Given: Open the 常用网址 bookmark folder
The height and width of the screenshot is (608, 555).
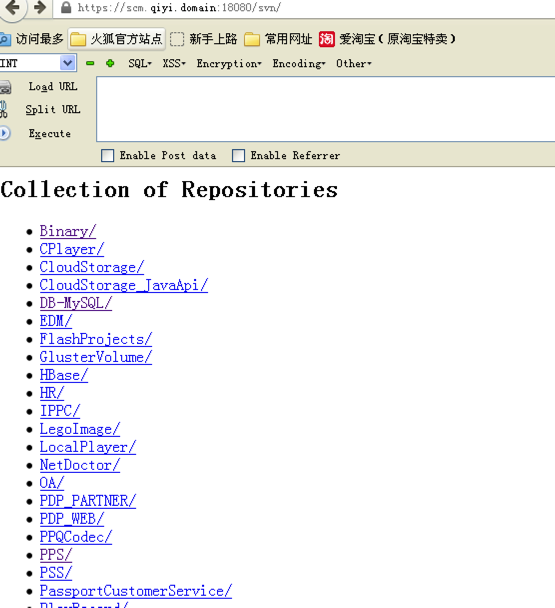Looking at the screenshot, I should pyautogui.click(x=278, y=39).
